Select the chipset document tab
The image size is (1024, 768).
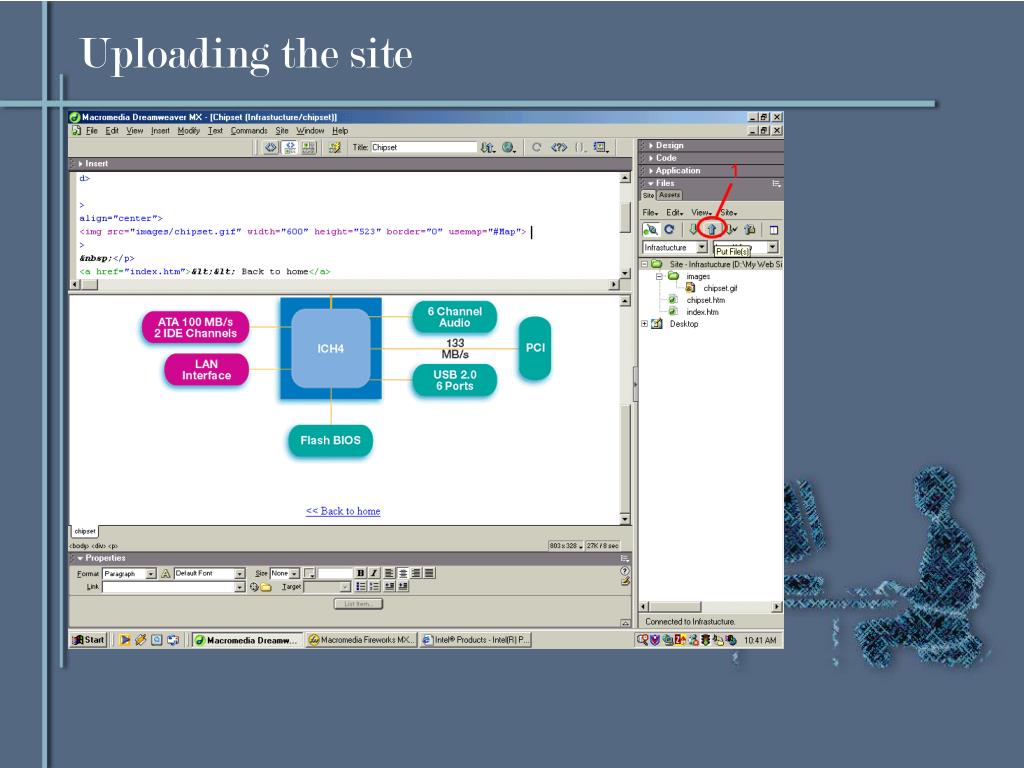click(x=85, y=531)
